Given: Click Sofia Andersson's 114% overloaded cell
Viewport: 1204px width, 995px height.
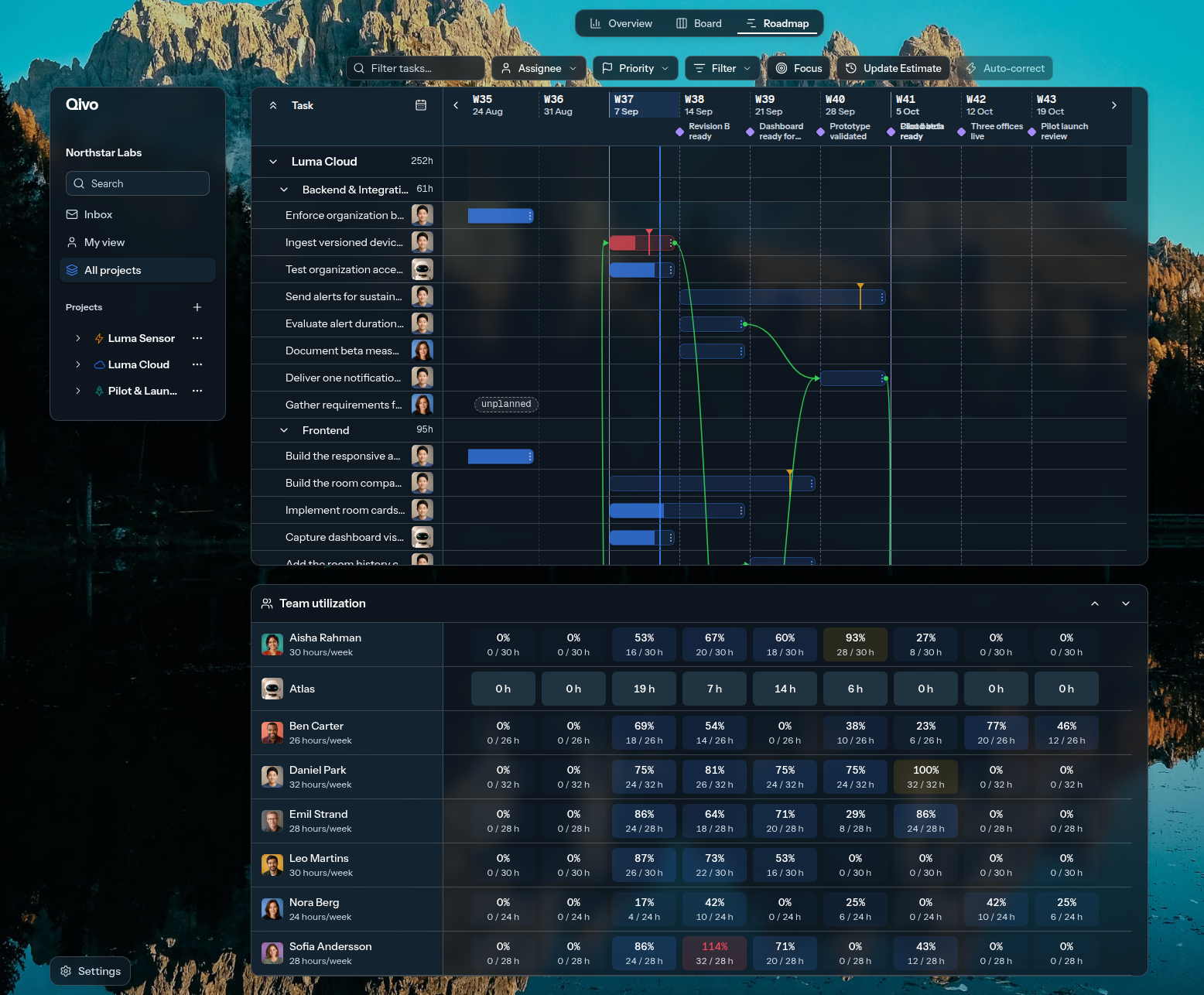Looking at the screenshot, I should (714, 953).
